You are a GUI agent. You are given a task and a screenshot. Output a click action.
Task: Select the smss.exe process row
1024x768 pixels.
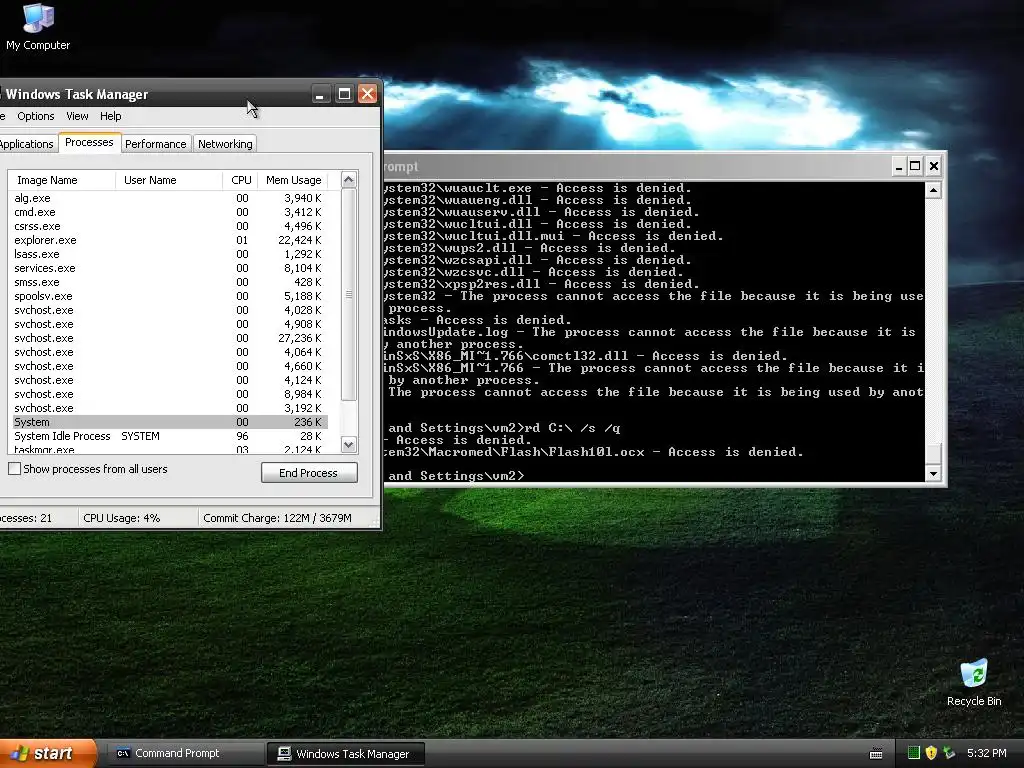point(170,282)
